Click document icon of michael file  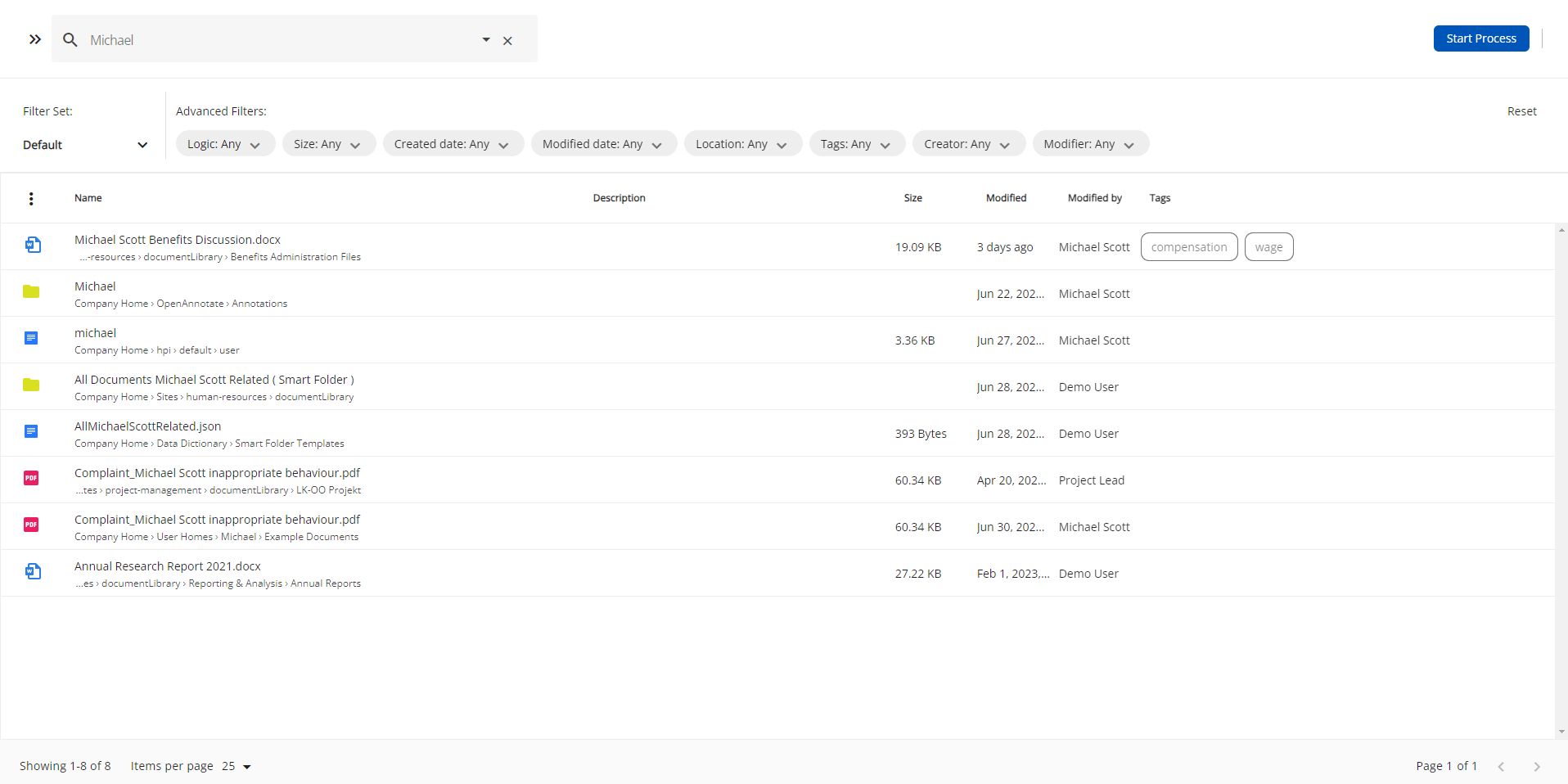31,338
